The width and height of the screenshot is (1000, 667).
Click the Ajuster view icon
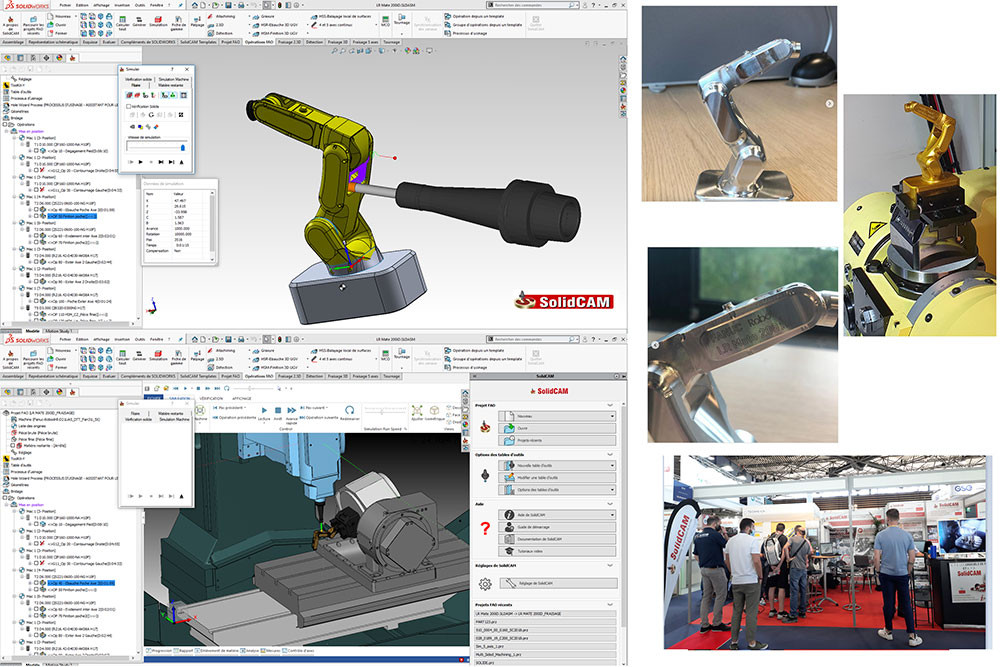point(417,412)
